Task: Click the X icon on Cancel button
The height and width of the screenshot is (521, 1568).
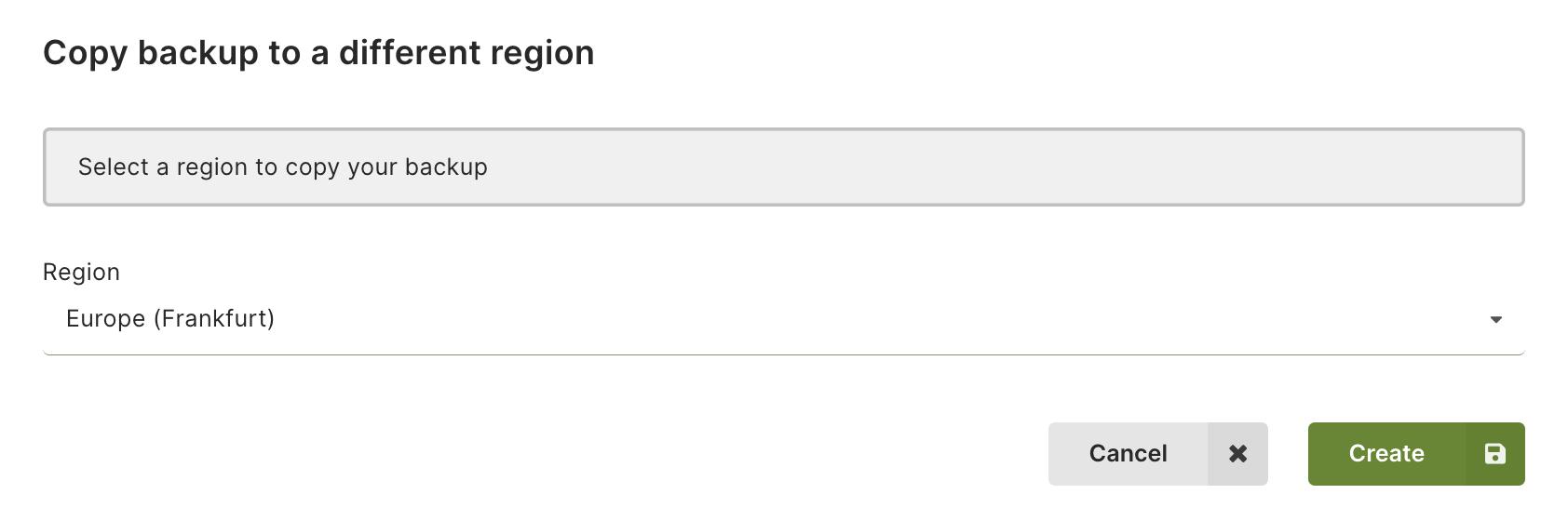Action: tap(1237, 454)
